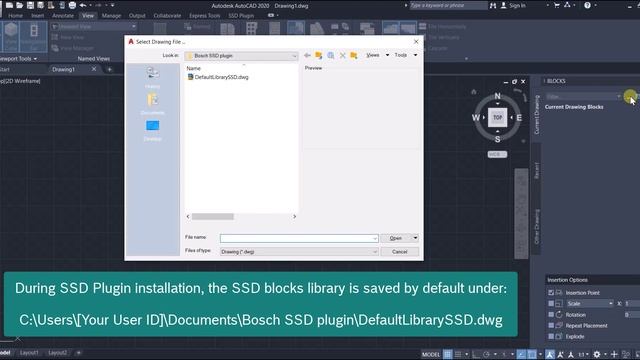Image resolution: width=640 pixels, height=360 pixels.
Task: Open the Home ribbon tab
Action: (x=16, y=16)
